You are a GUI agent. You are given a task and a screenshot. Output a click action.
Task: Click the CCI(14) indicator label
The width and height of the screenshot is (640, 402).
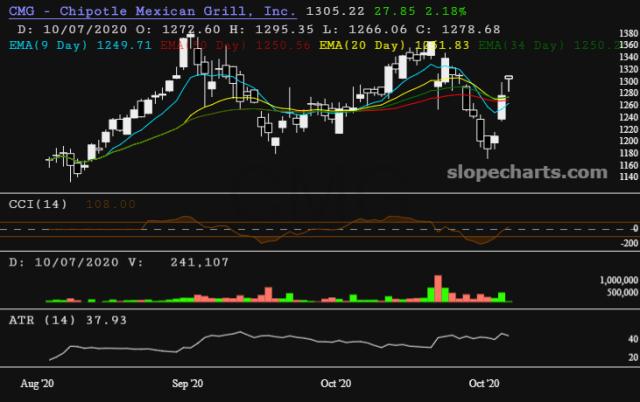coord(39,203)
